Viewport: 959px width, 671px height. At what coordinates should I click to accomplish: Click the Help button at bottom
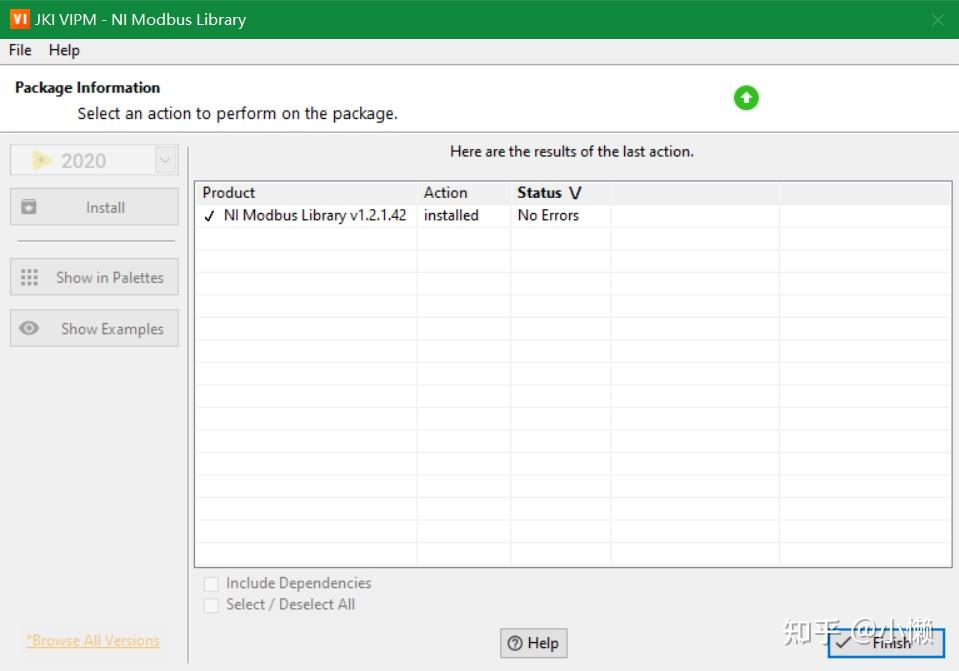tap(533, 643)
